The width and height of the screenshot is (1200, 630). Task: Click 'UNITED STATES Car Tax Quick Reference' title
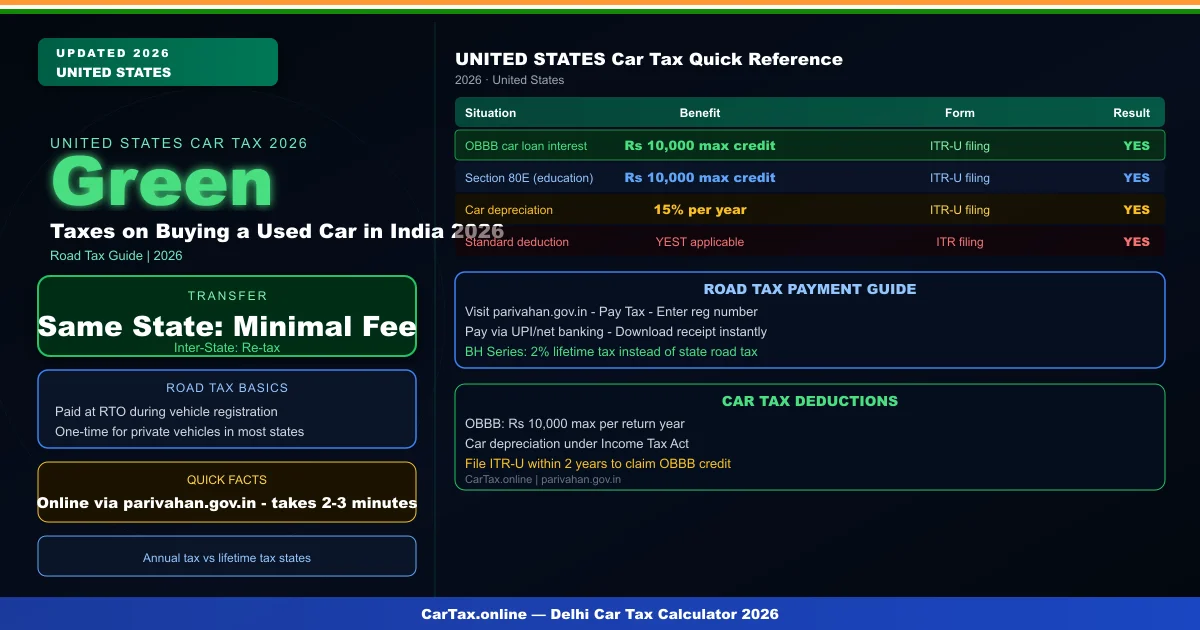click(649, 59)
